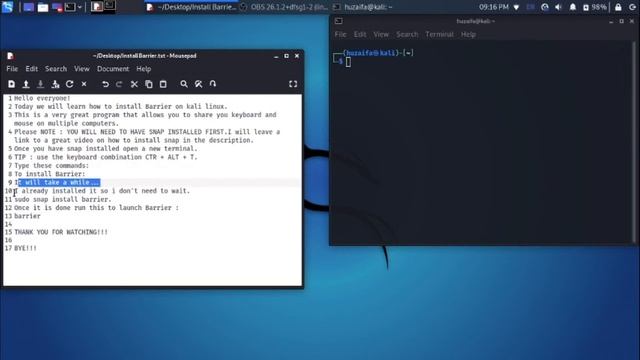Open the Kali applications menu icon

pyautogui.click(x=7, y=7)
